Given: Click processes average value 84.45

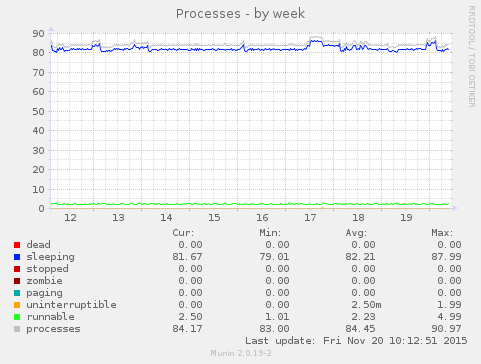Looking at the screenshot, I should (360, 329).
